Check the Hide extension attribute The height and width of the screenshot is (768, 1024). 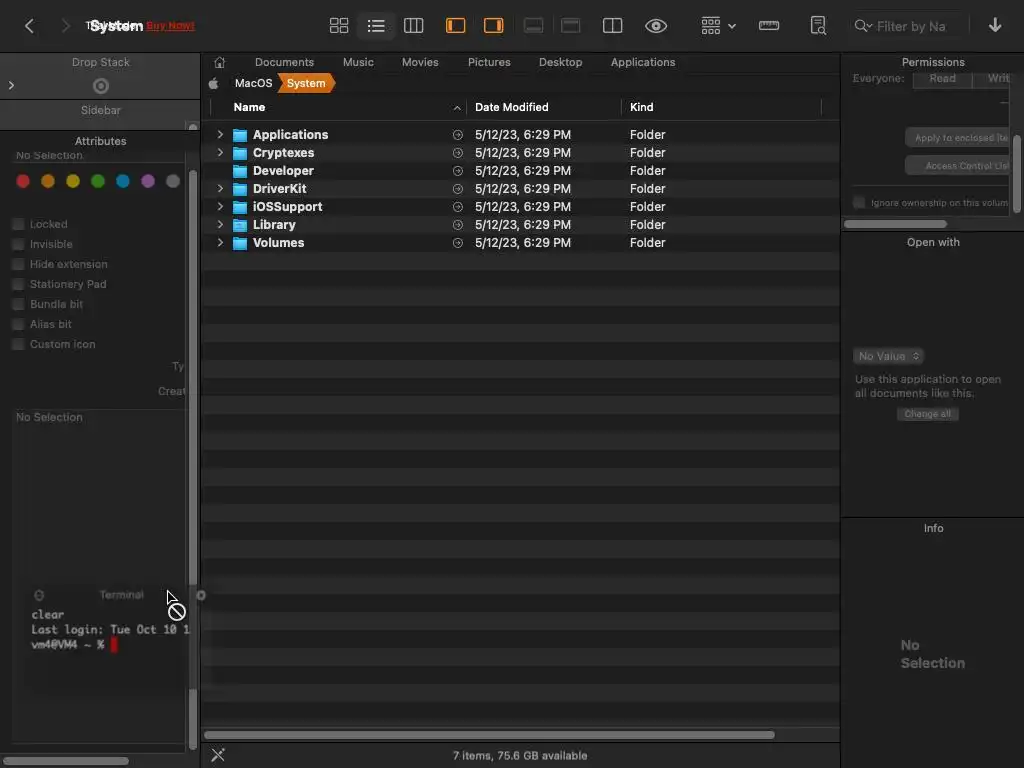click(x=18, y=264)
